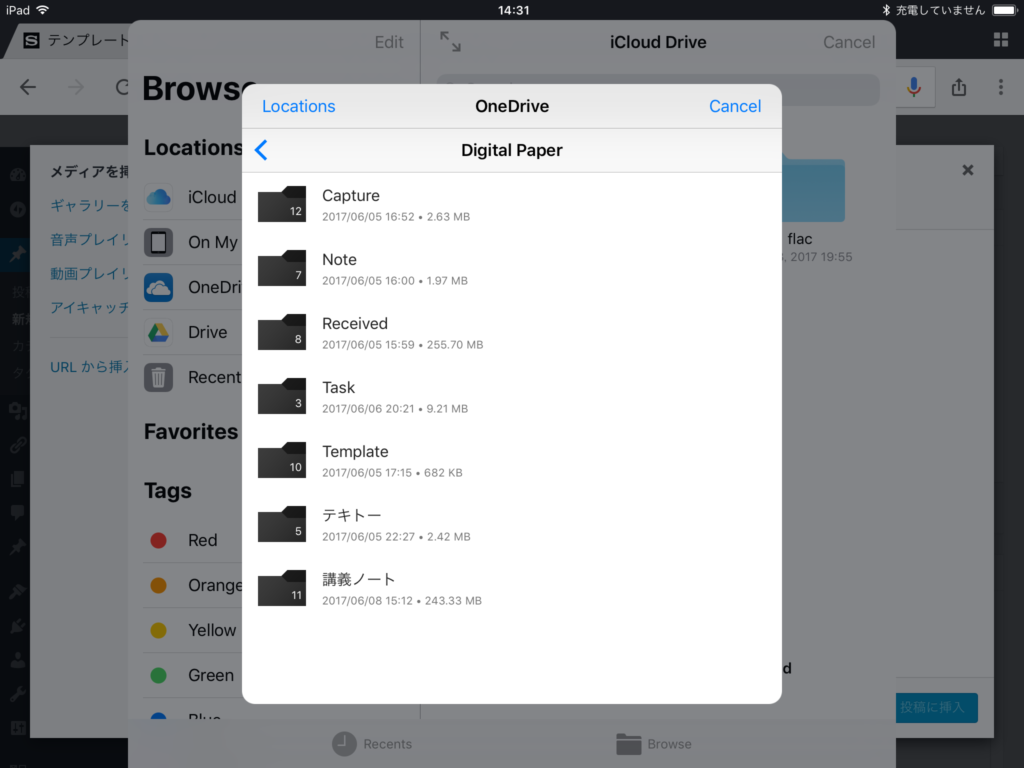Tap Edit in the Browse sidebar

coord(389,42)
